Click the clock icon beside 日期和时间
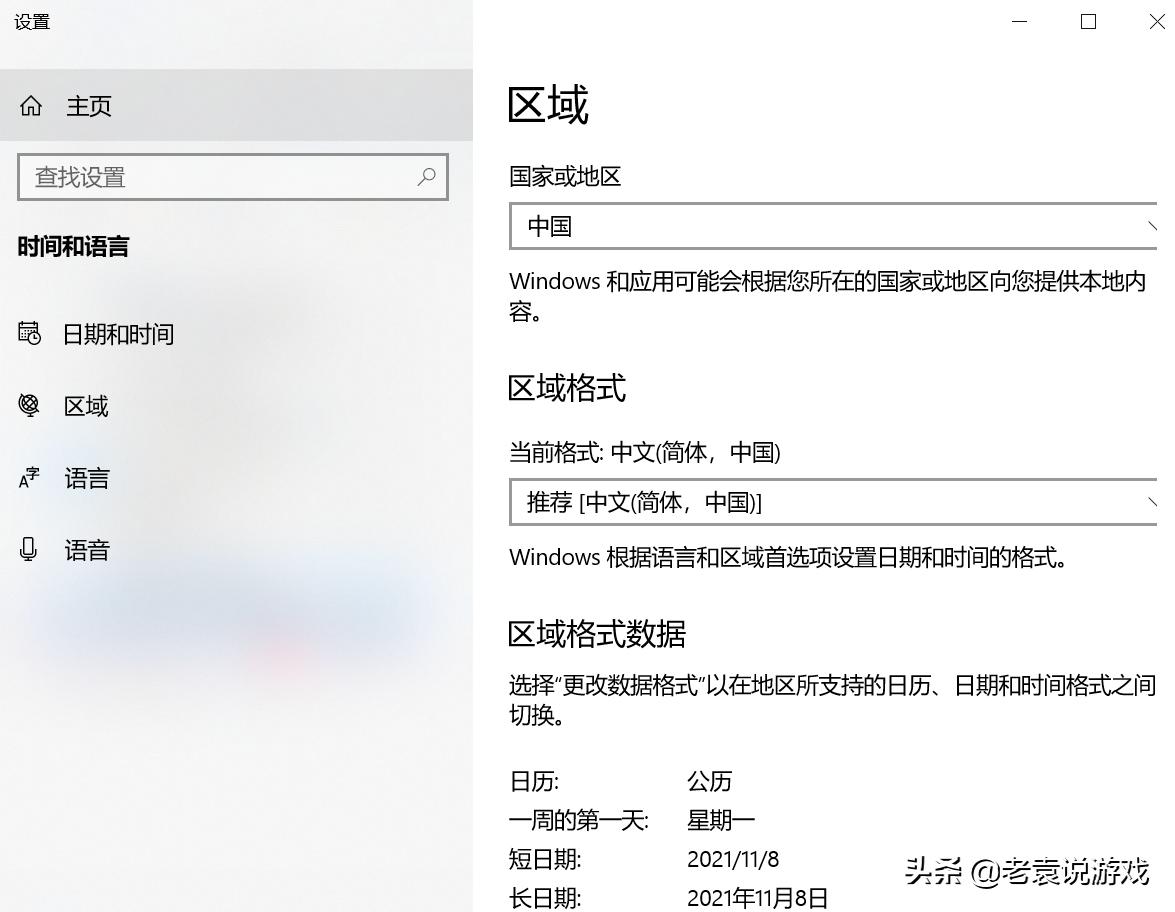 coord(30,334)
